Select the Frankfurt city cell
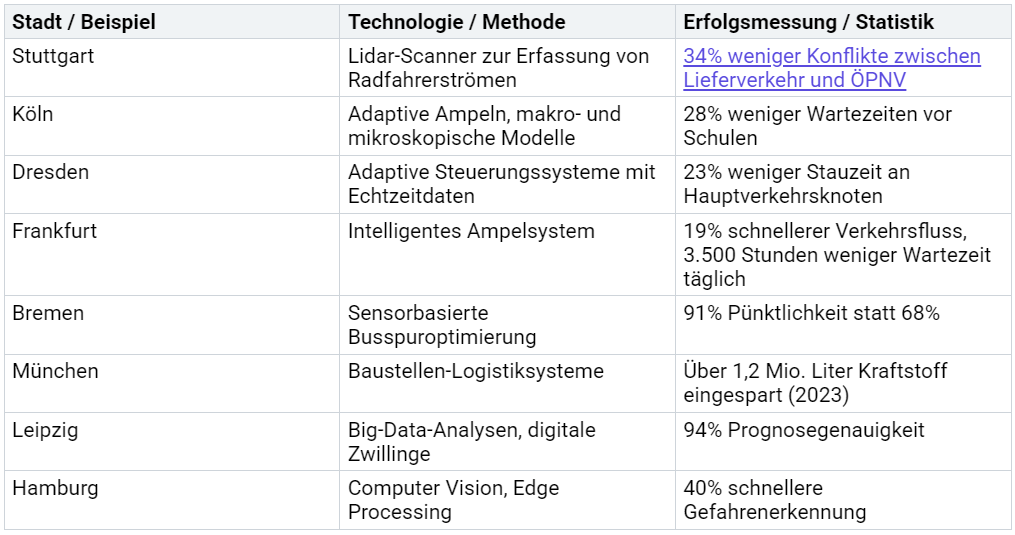Image resolution: width=1015 pixels, height=535 pixels. (55, 231)
